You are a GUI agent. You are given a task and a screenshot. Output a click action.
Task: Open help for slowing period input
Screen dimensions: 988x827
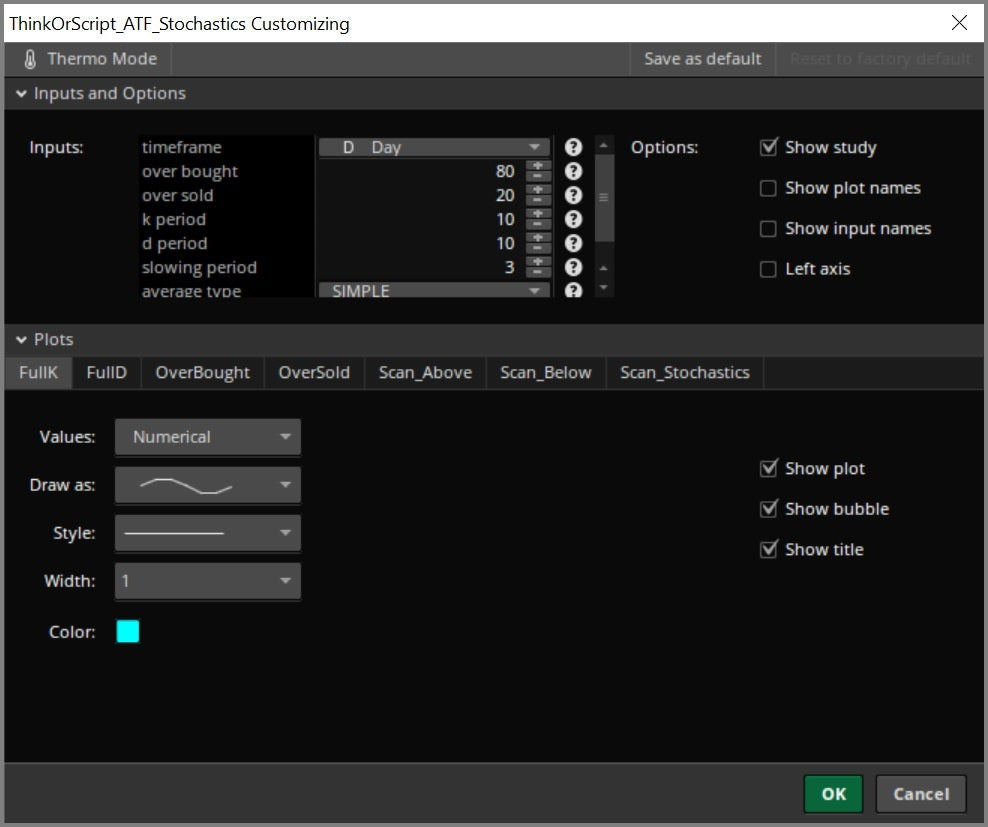pyautogui.click(x=573, y=267)
